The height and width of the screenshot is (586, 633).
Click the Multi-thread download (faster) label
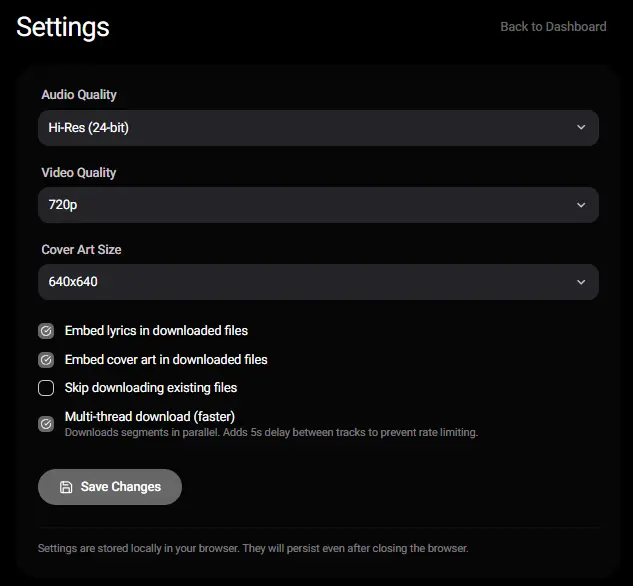click(x=150, y=416)
